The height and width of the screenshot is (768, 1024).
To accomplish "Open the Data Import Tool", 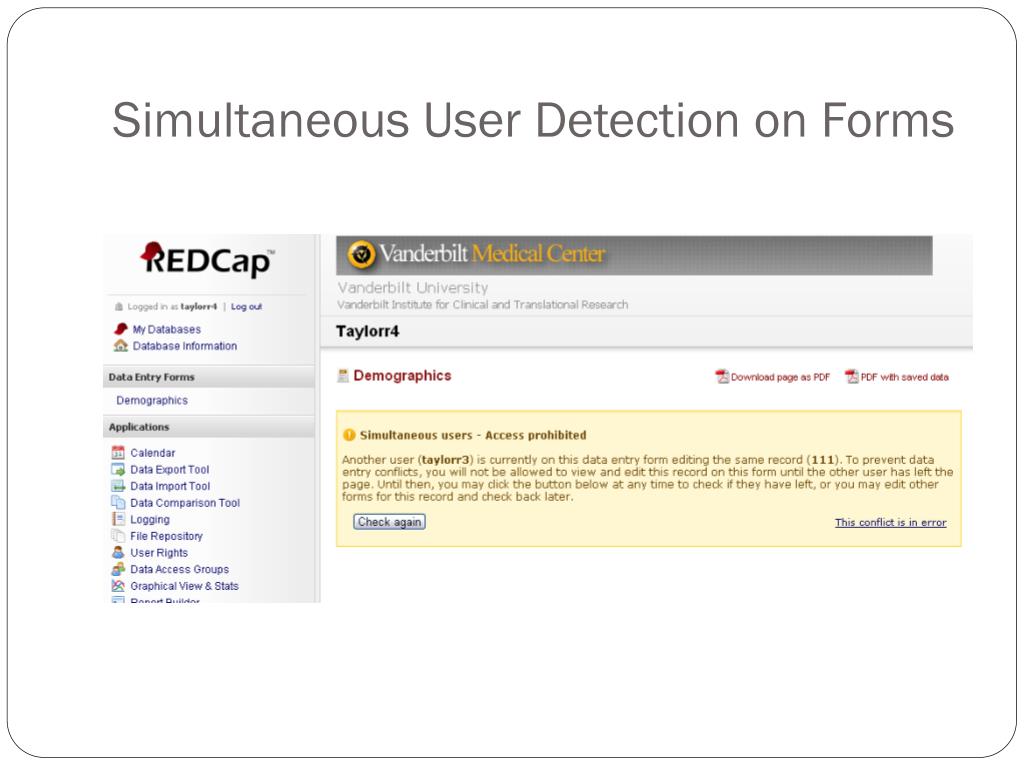I will coord(170,487).
